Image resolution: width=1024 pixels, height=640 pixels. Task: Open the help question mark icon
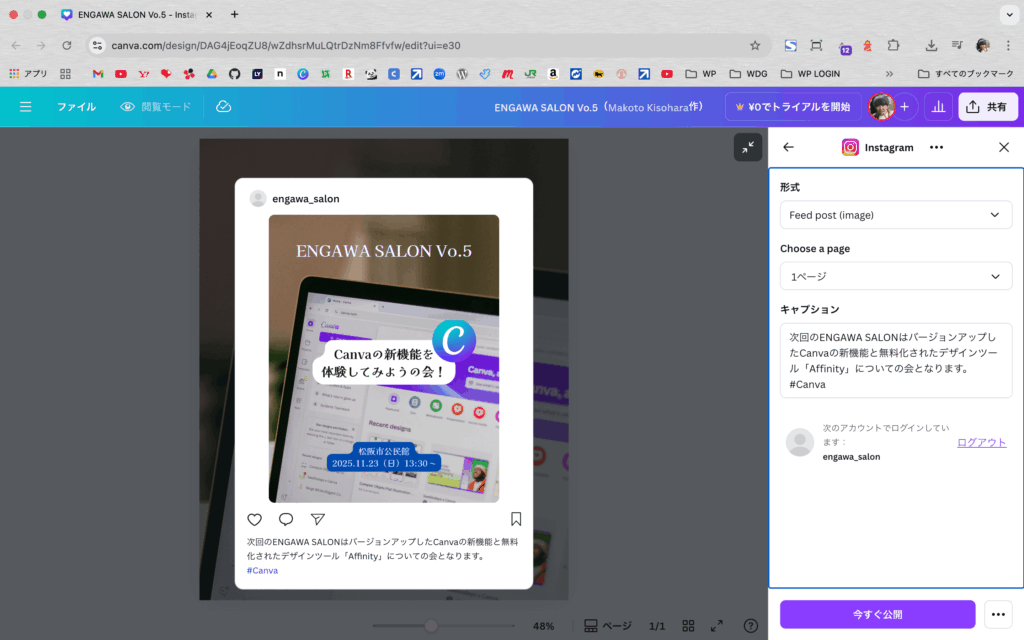point(750,626)
